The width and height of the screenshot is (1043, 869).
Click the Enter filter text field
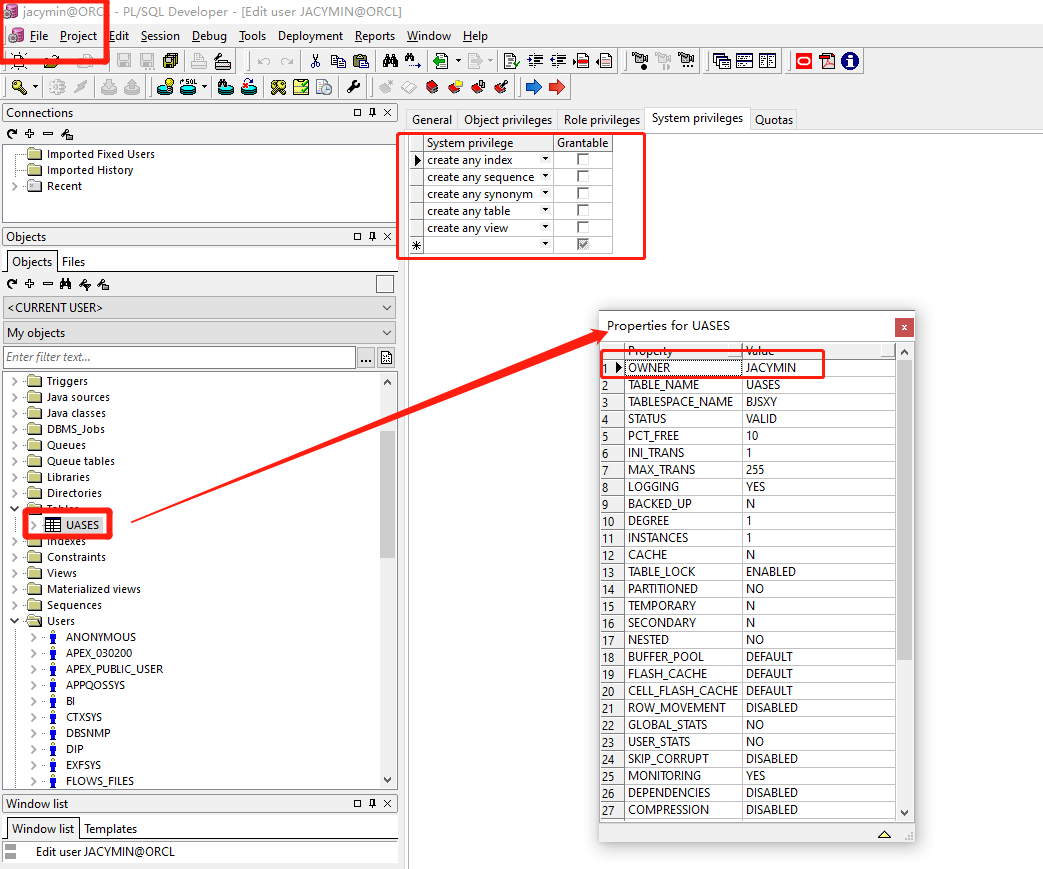coord(180,357)
